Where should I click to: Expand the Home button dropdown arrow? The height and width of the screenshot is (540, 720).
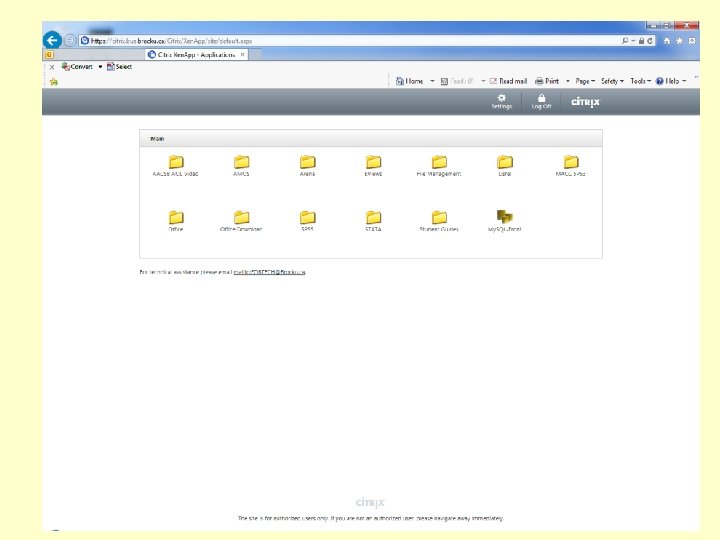tap(432, 81)
